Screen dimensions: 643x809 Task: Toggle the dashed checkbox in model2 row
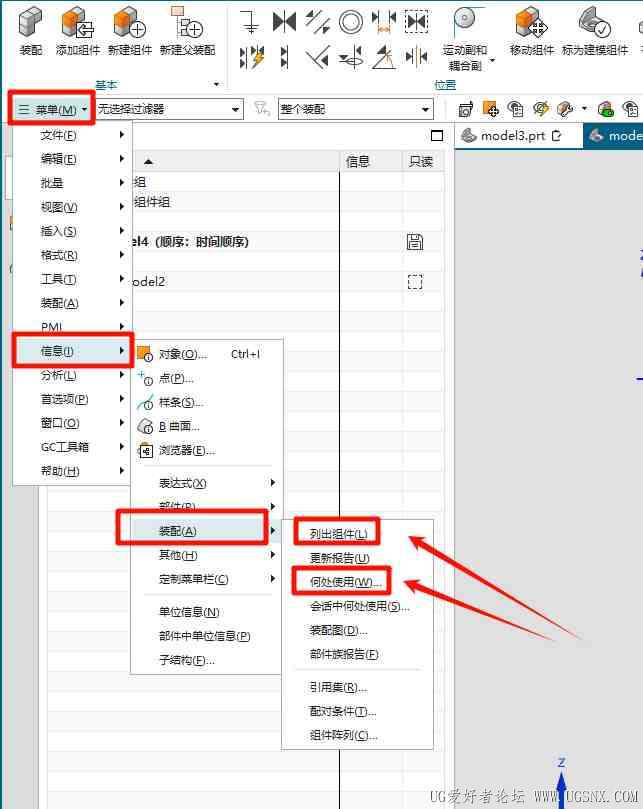coord(415,282)
